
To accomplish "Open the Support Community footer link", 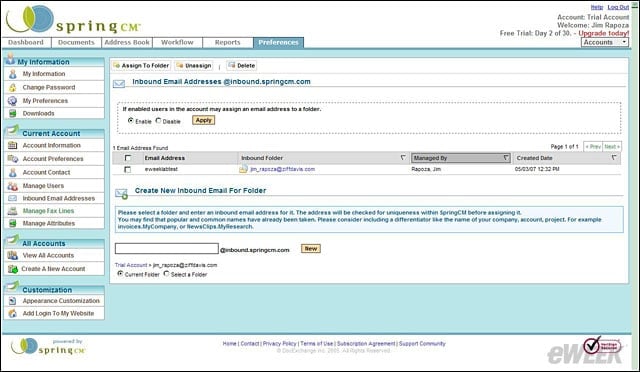I will click(422, 344).
